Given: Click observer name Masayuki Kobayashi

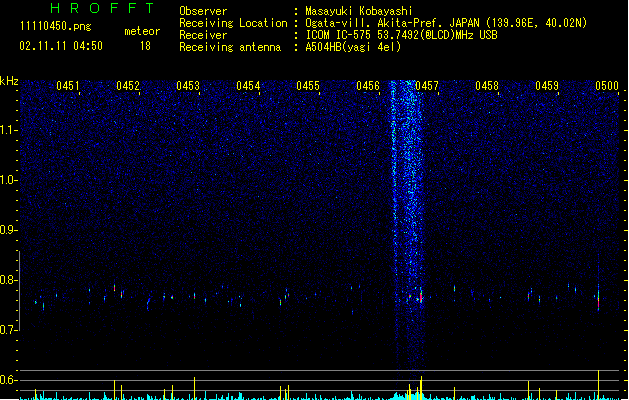Looking at the screenshot, I should 359,11.
